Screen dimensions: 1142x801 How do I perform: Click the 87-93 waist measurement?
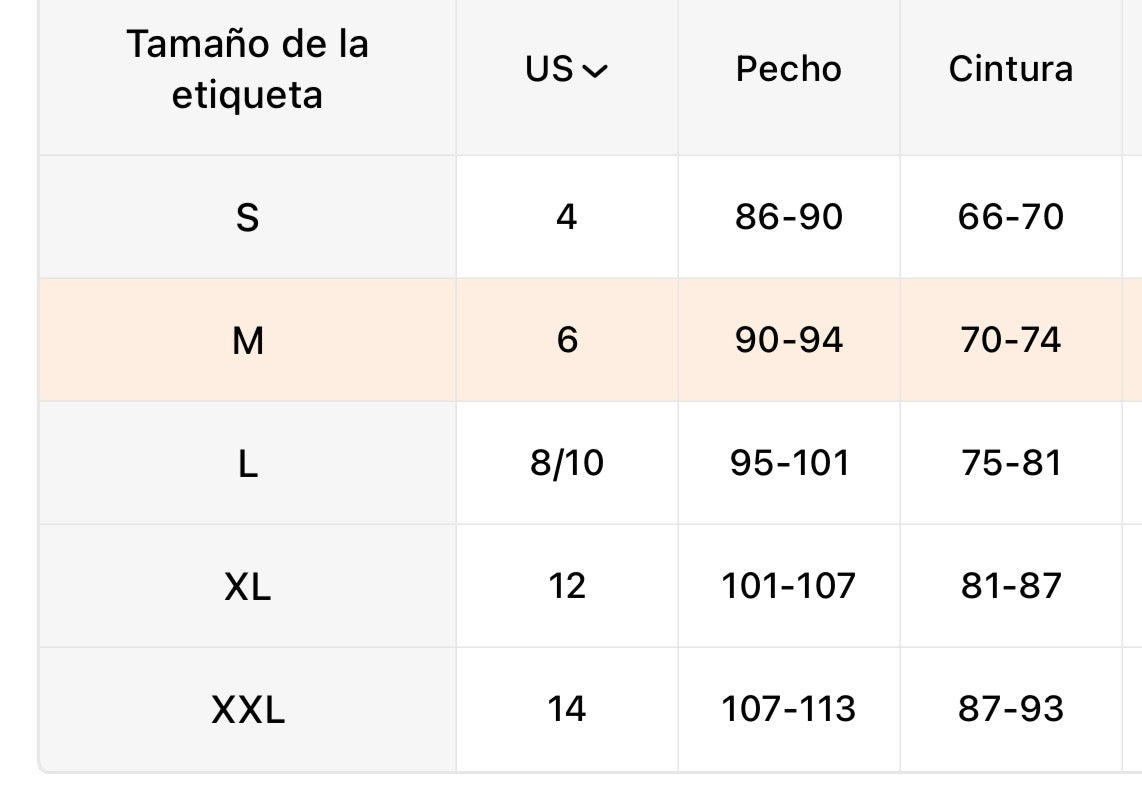(1011, 709)
